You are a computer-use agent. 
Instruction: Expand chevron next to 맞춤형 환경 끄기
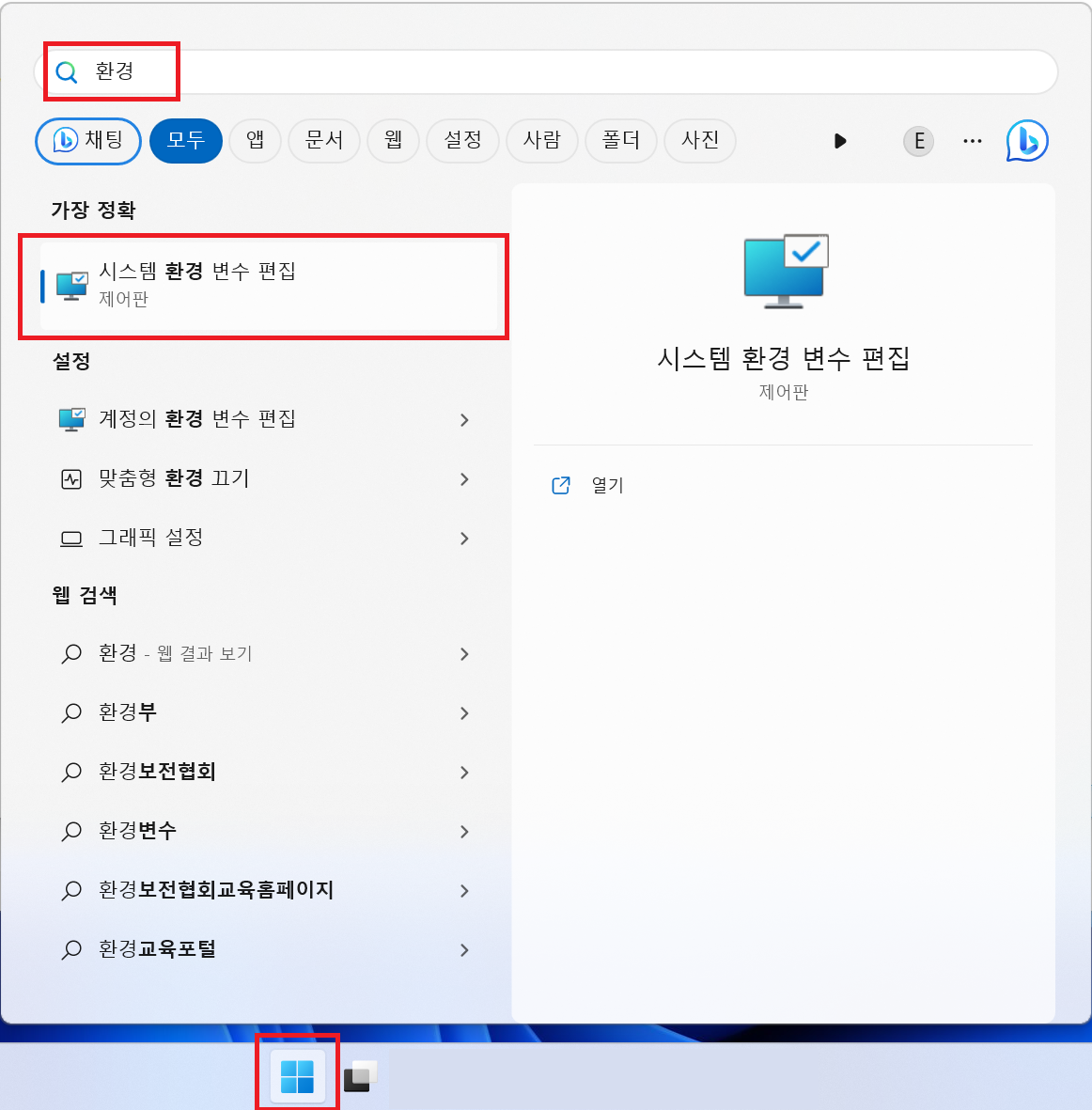click(x=464, y=479)
